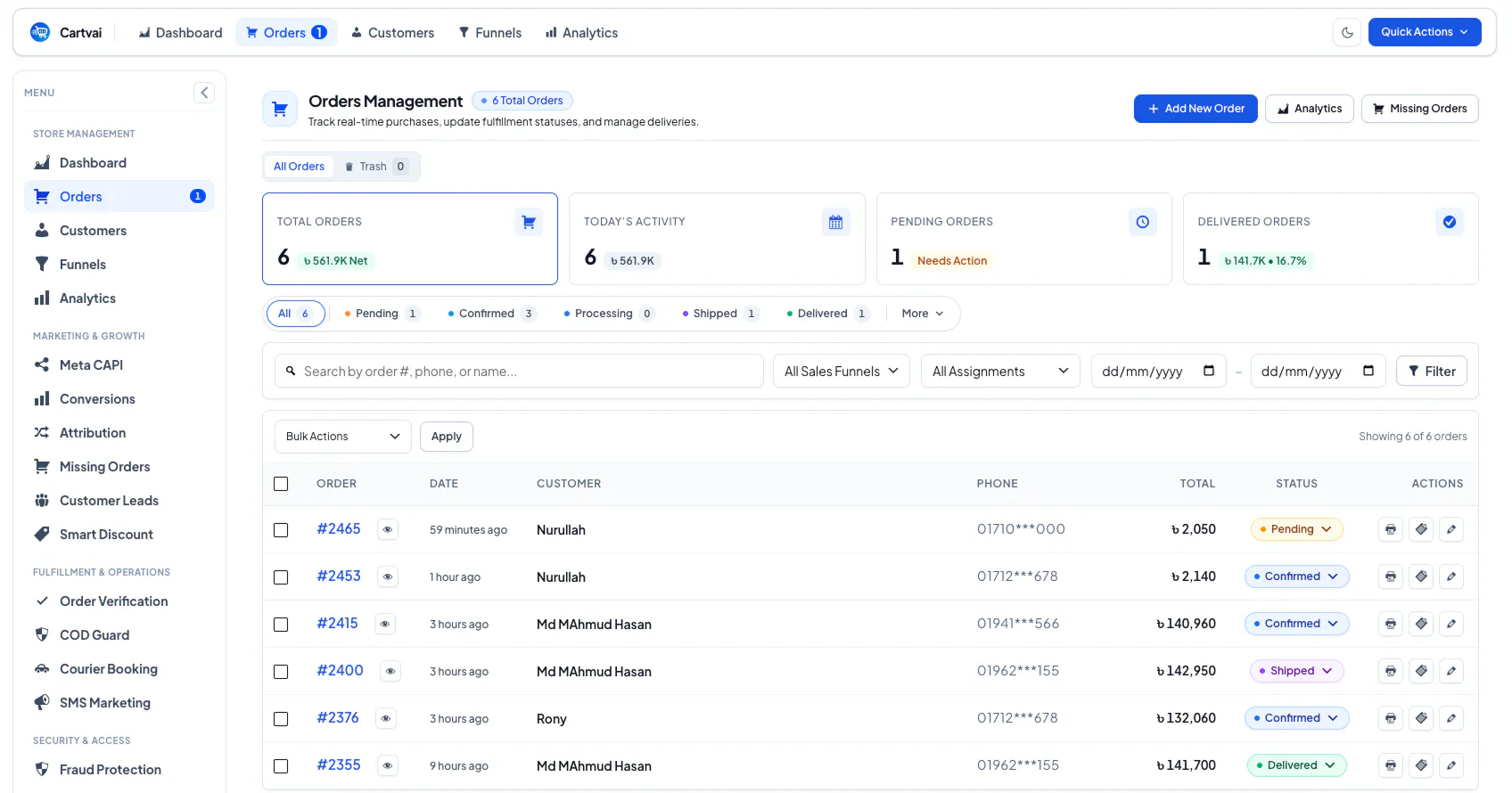Apply the selected bulk action
The image size is (1512, 793).
447,437
